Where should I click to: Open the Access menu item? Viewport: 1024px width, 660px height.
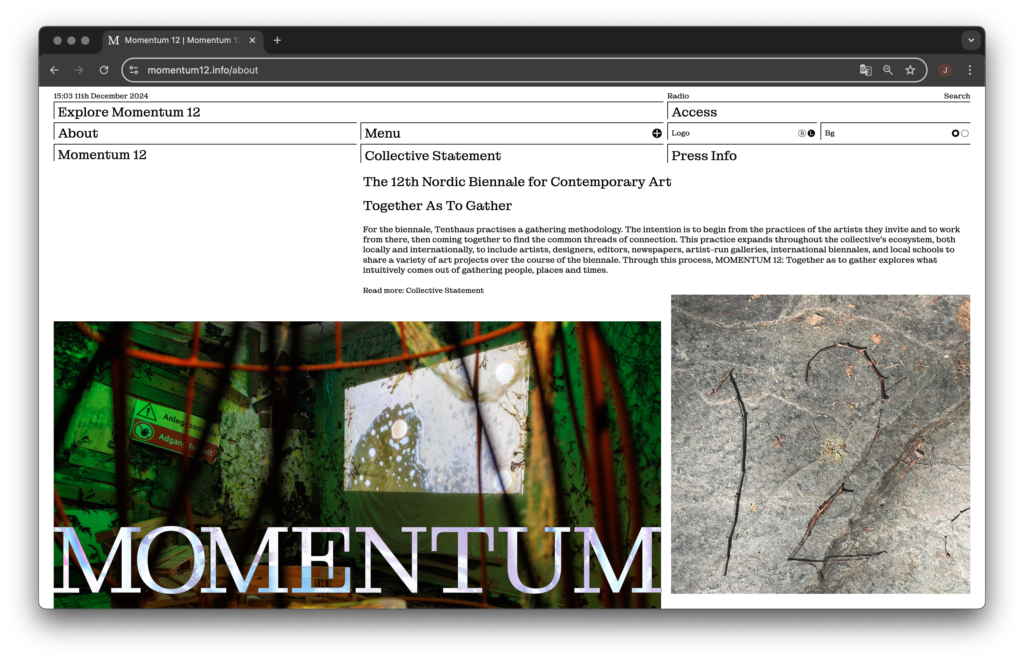pyautogui.click(x=694, y=112)
